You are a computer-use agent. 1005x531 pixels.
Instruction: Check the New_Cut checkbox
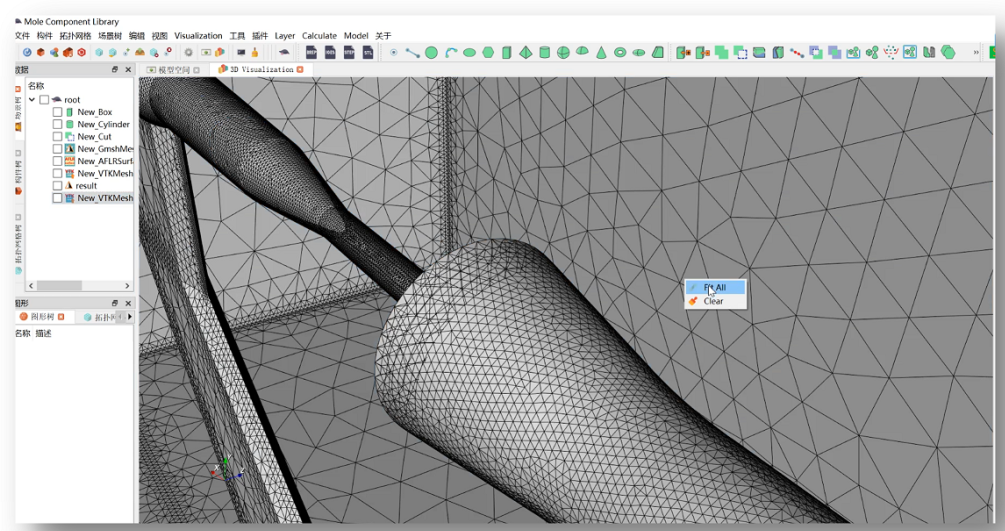point(58,137)
